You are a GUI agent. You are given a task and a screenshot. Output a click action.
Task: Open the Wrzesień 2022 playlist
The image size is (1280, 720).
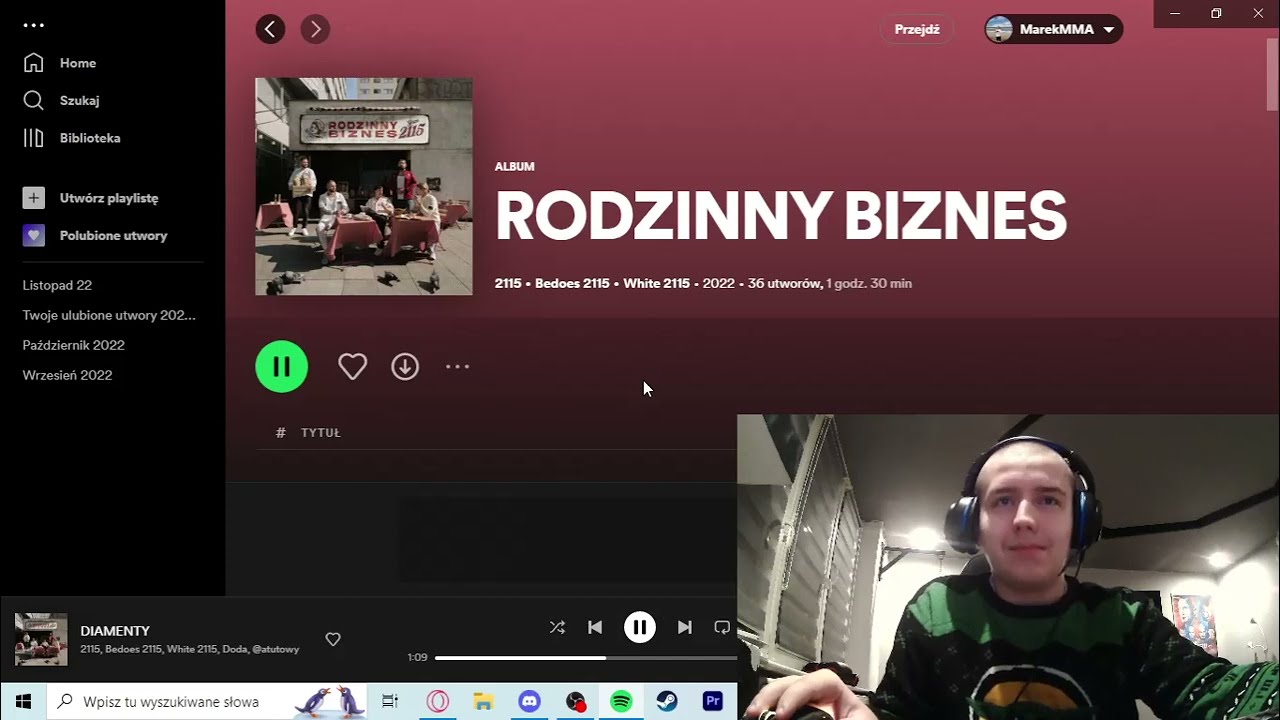click(67, 375)
